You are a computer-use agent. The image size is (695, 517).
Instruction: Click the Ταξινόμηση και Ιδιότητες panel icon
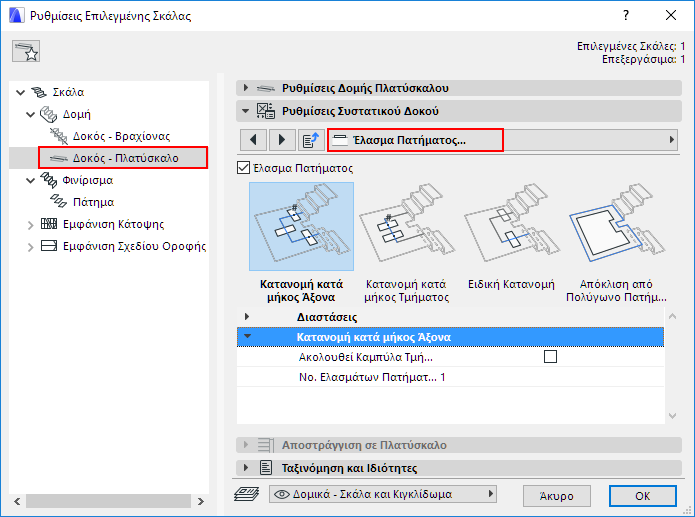coord(266,467)
